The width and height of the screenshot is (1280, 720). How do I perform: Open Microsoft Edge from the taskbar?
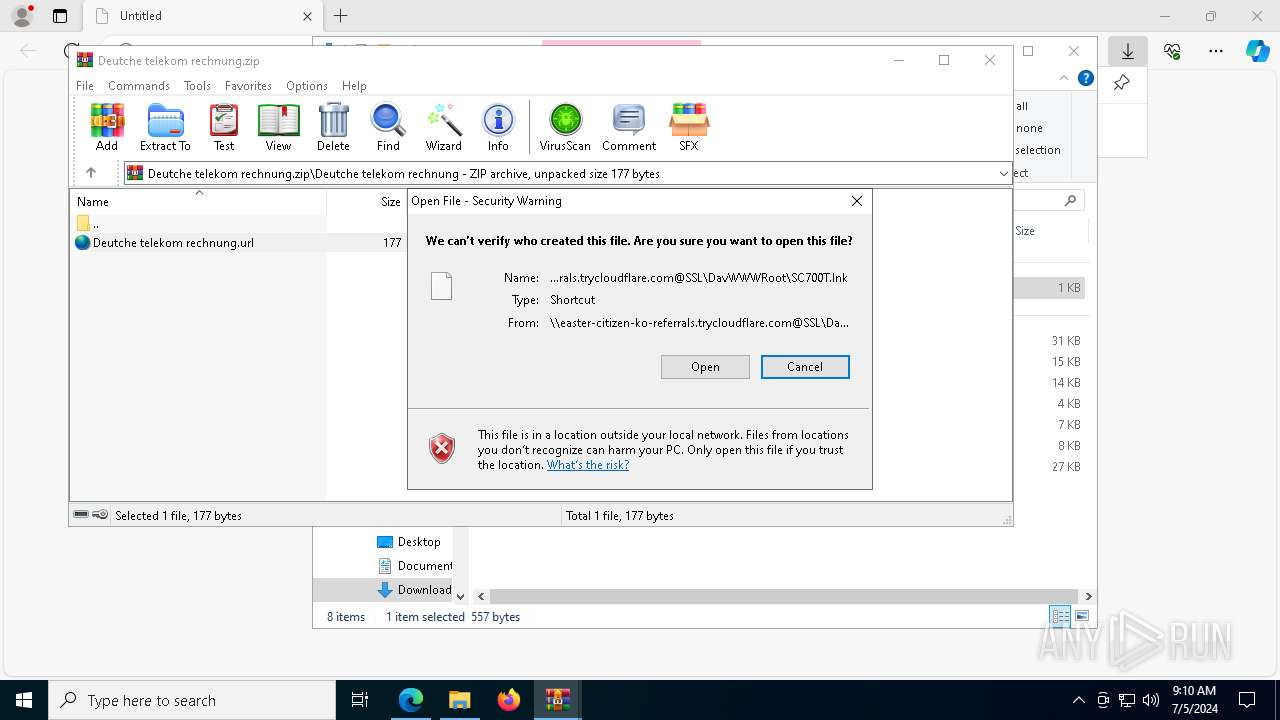pyautogui.click(x=411, y=700)
